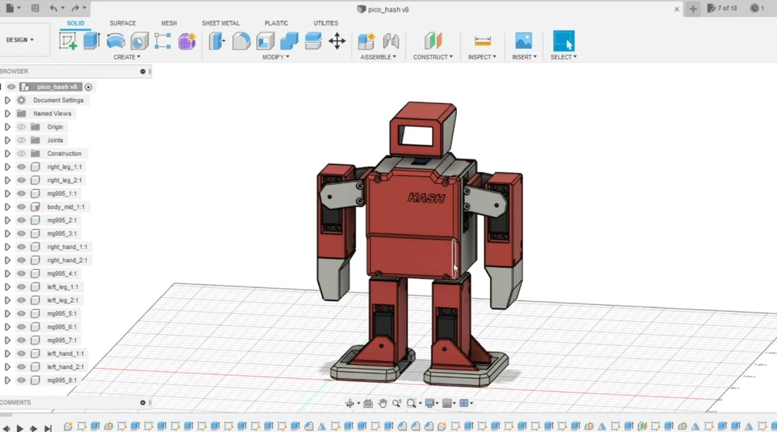
Task: Open the Measure tool in Inspect
Action: (x=482, y=41)
